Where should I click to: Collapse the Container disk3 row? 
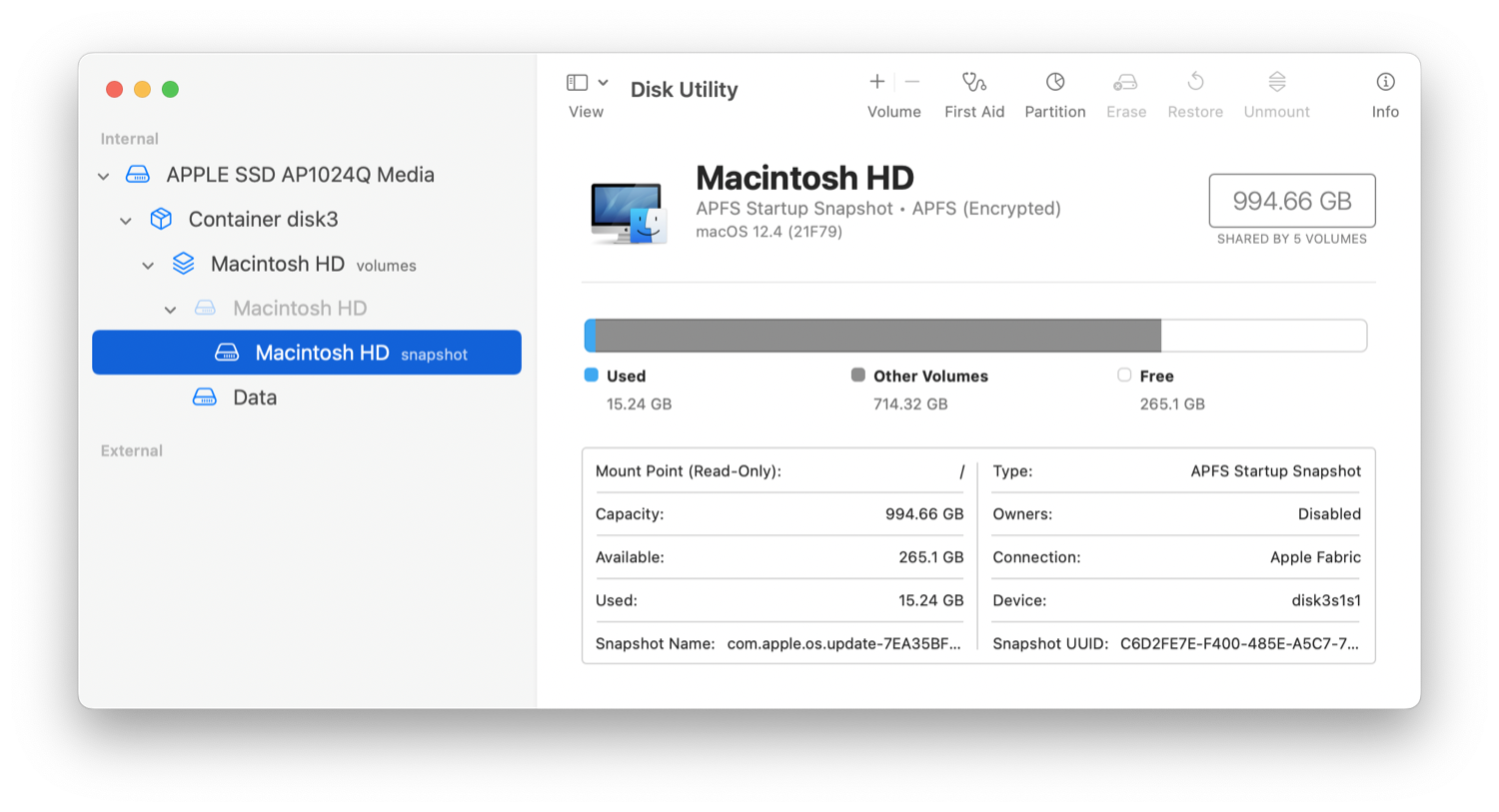coord(126,220)
